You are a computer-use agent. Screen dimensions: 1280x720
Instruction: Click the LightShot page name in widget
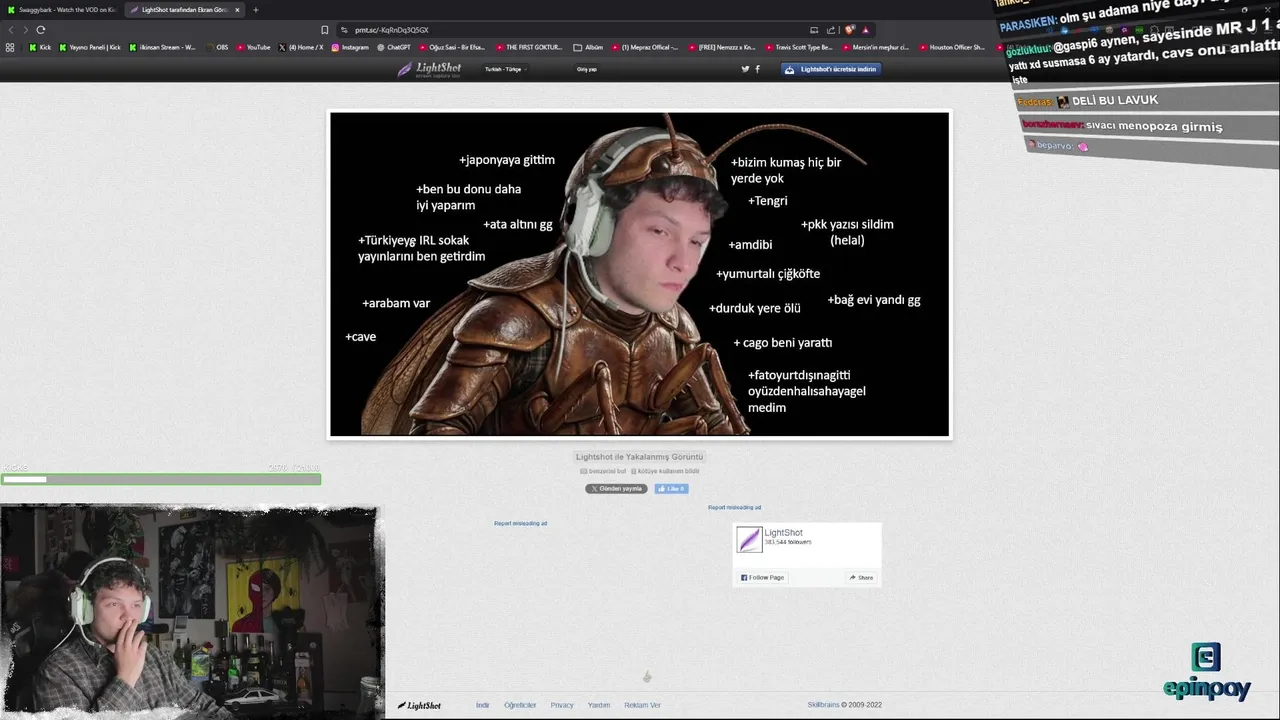[x=783, y=533]
